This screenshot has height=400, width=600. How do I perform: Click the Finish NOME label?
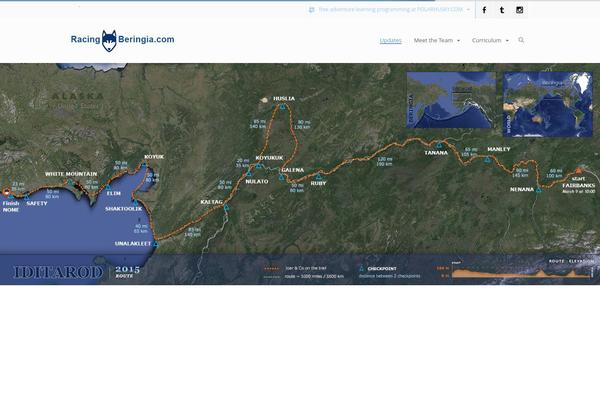tap(11, 207)
